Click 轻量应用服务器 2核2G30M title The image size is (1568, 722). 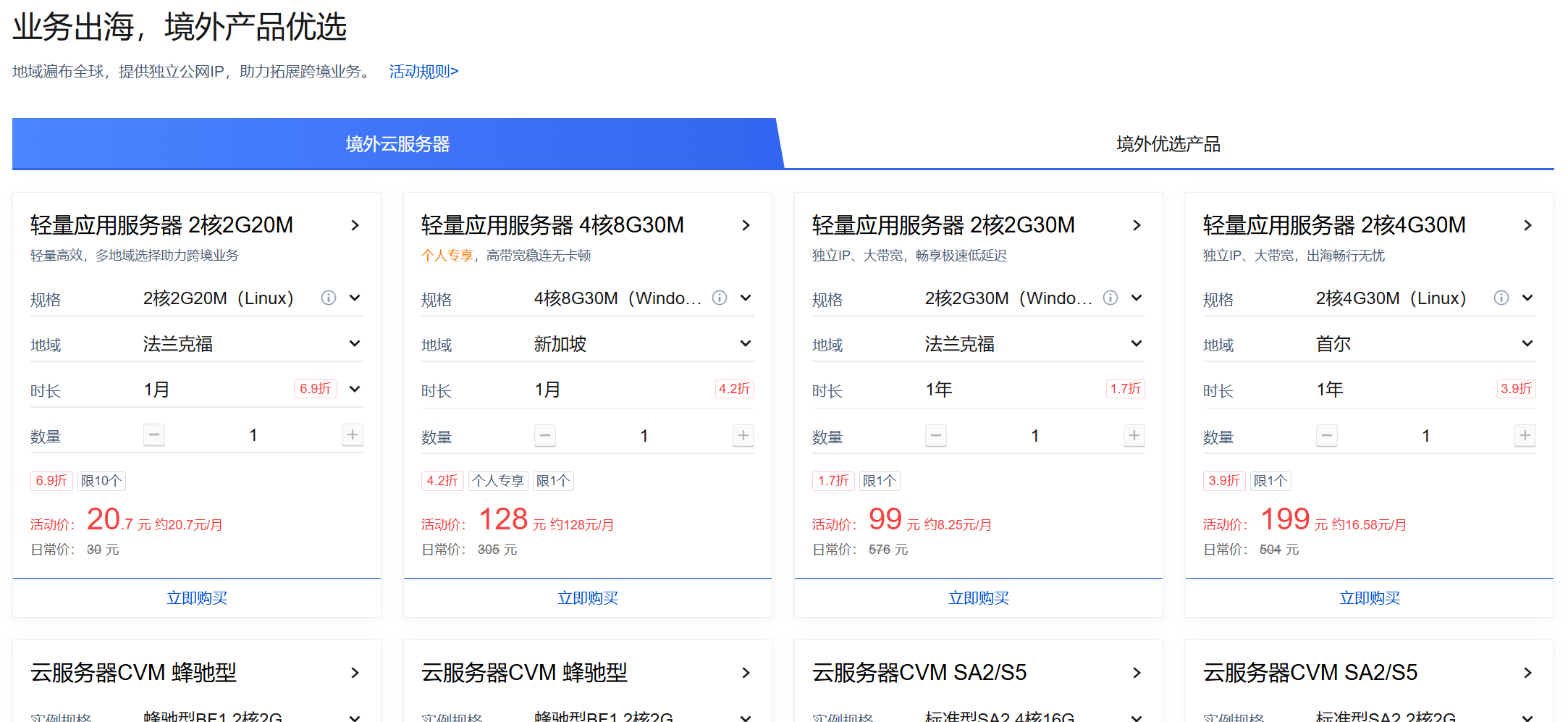(943, 225)
